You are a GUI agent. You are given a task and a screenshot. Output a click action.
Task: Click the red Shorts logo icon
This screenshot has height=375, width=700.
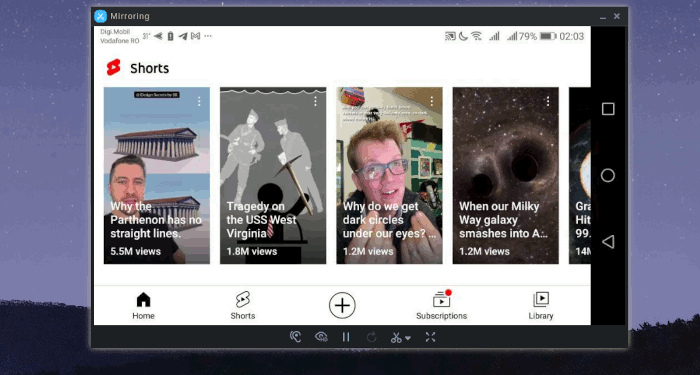click(113, 67)
